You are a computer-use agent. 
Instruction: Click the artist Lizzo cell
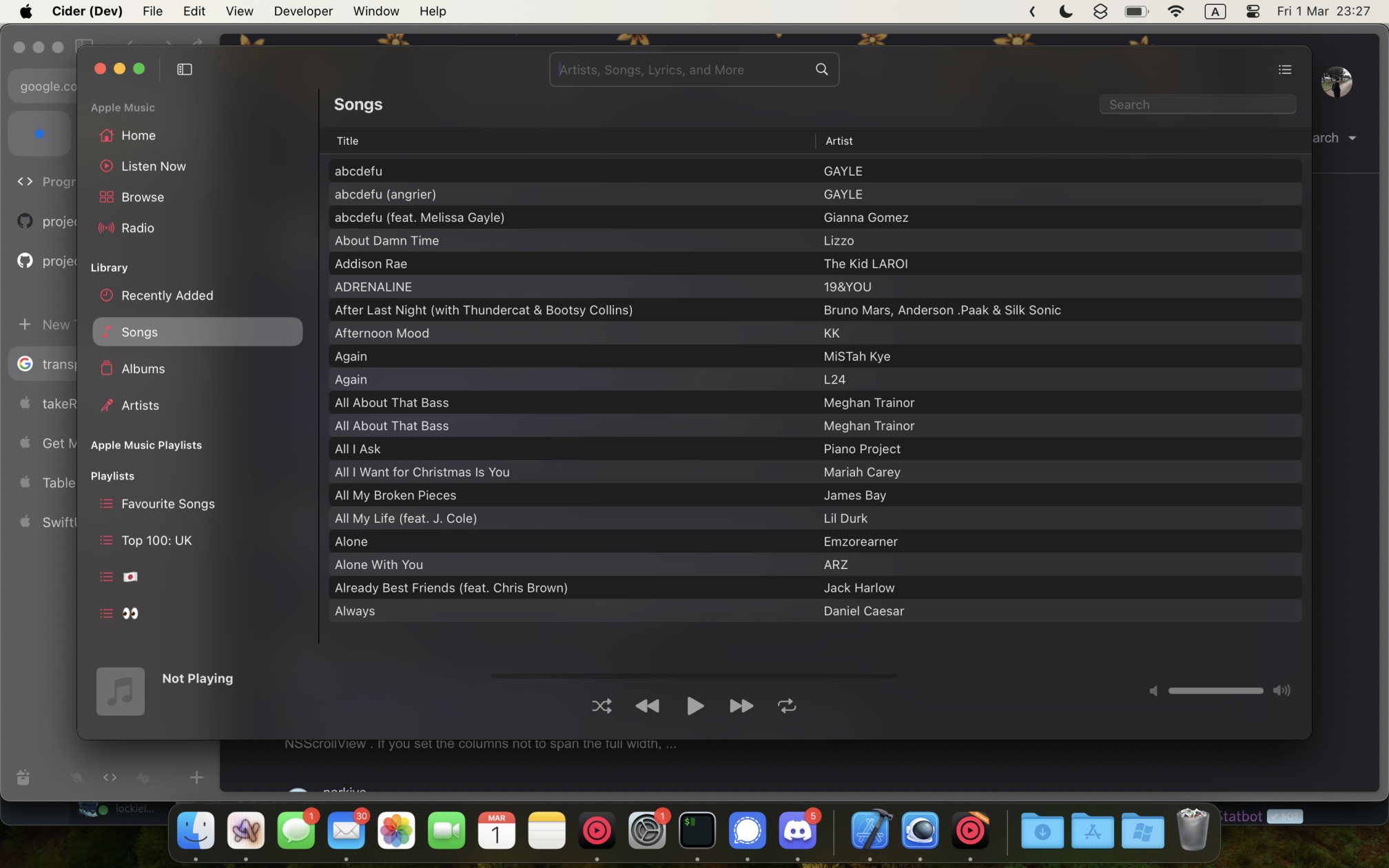click(x=838, y=240)
